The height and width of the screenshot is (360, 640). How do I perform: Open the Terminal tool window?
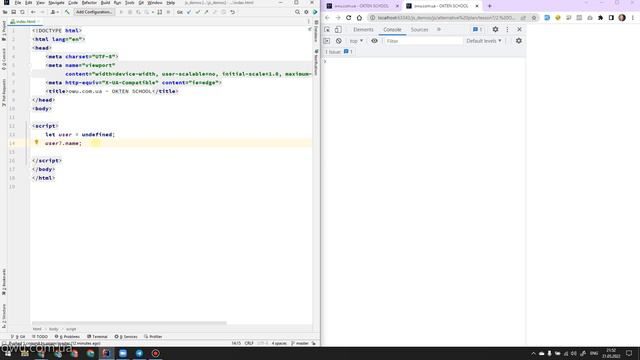(x=97, y=337)
